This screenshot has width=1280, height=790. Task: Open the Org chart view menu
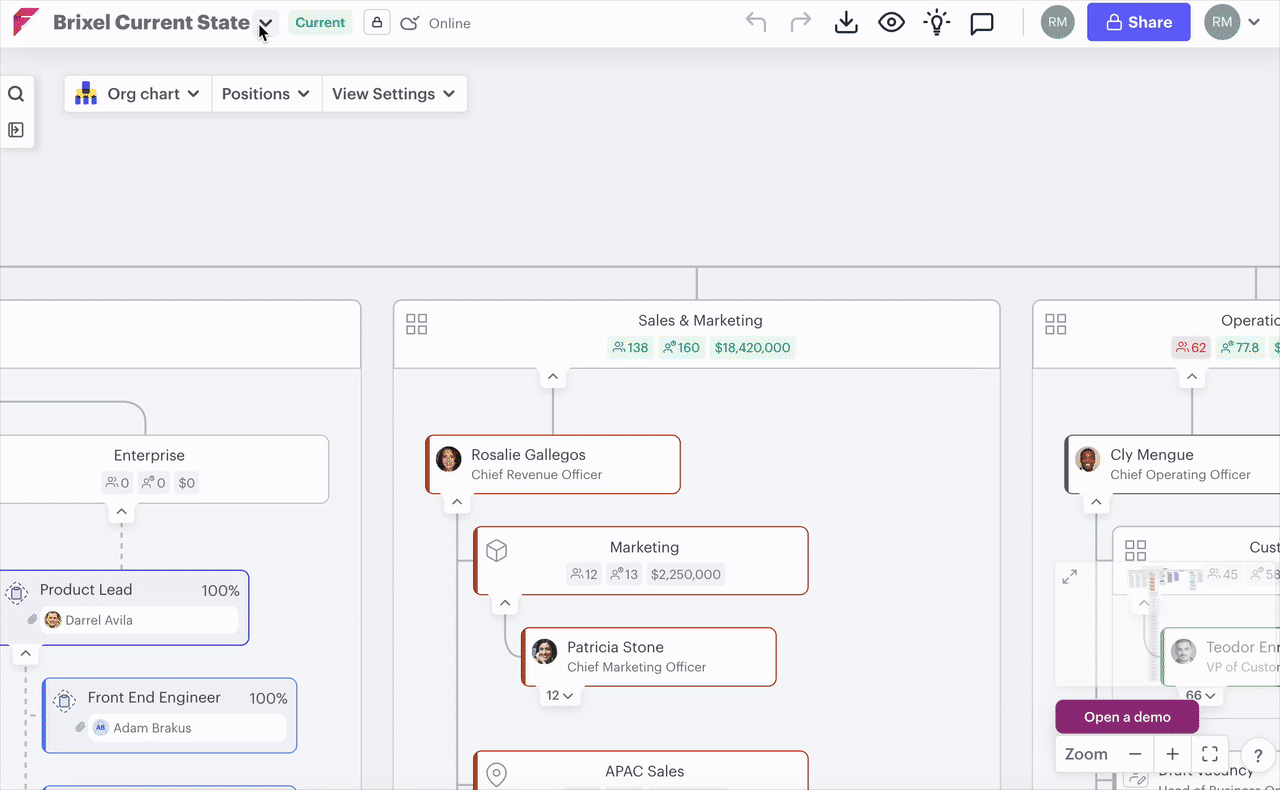(x=138, y=94)
